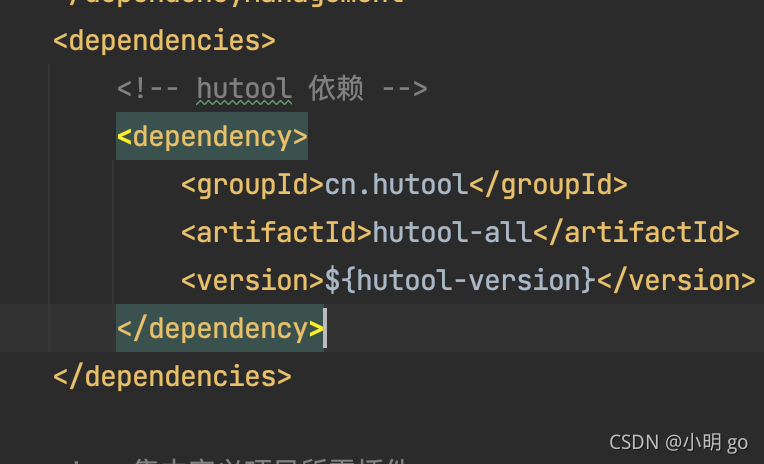Click the highlighted closing </dependency> tag
764x464 pixels.
point(220,329)
